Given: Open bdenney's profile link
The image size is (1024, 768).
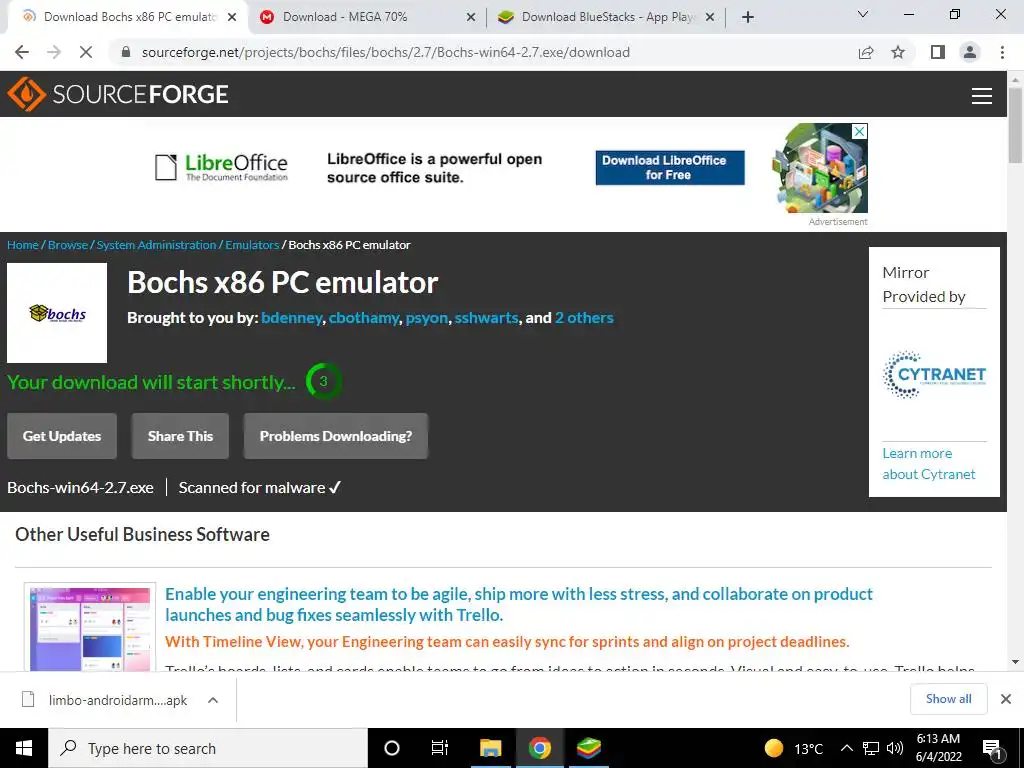Looking at the screenshot, I should 291,318.
